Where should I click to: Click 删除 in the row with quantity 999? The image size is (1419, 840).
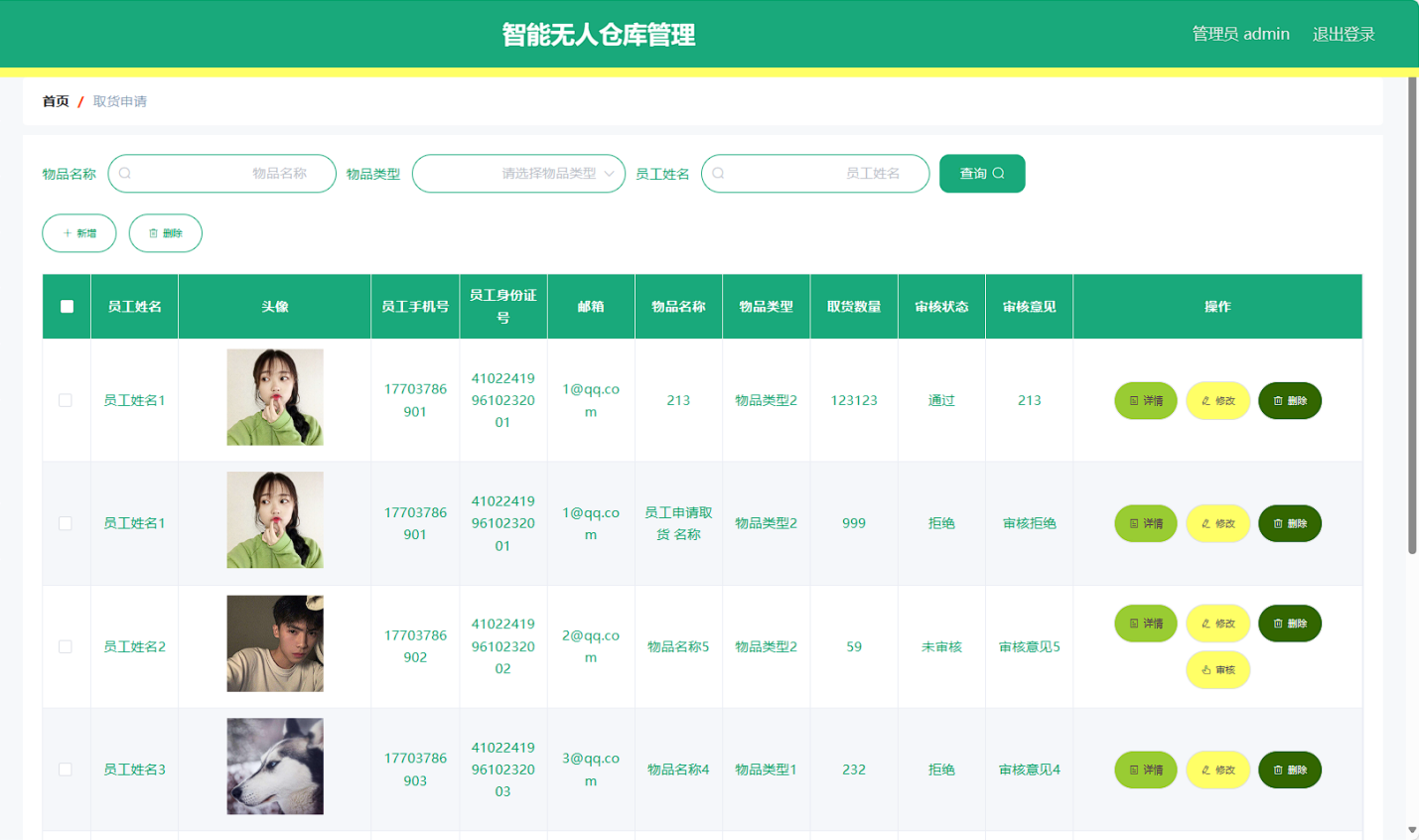click(1289, 523)
